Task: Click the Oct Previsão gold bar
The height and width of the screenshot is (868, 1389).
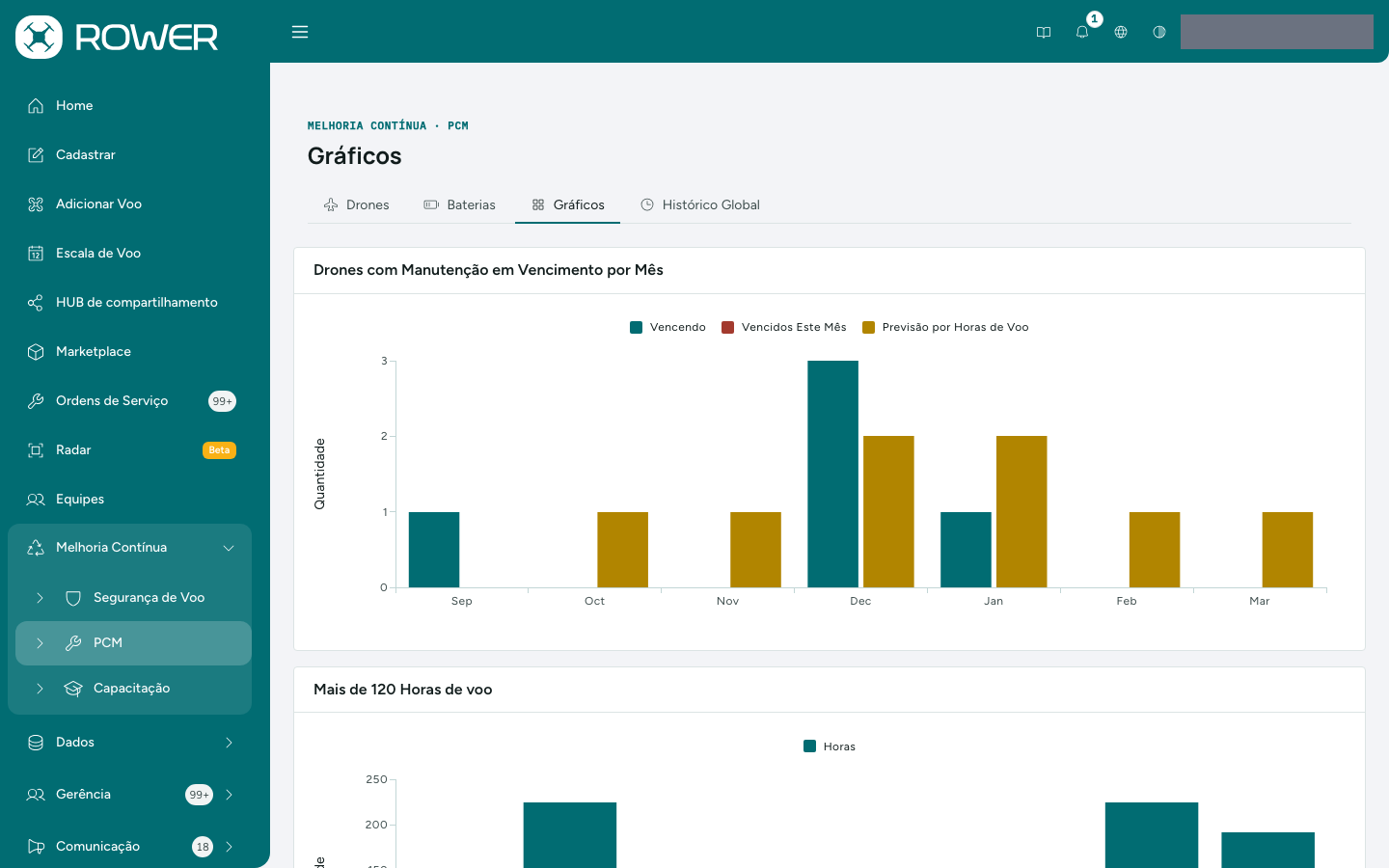Action: pyautogui.click(x=622, y=550)
